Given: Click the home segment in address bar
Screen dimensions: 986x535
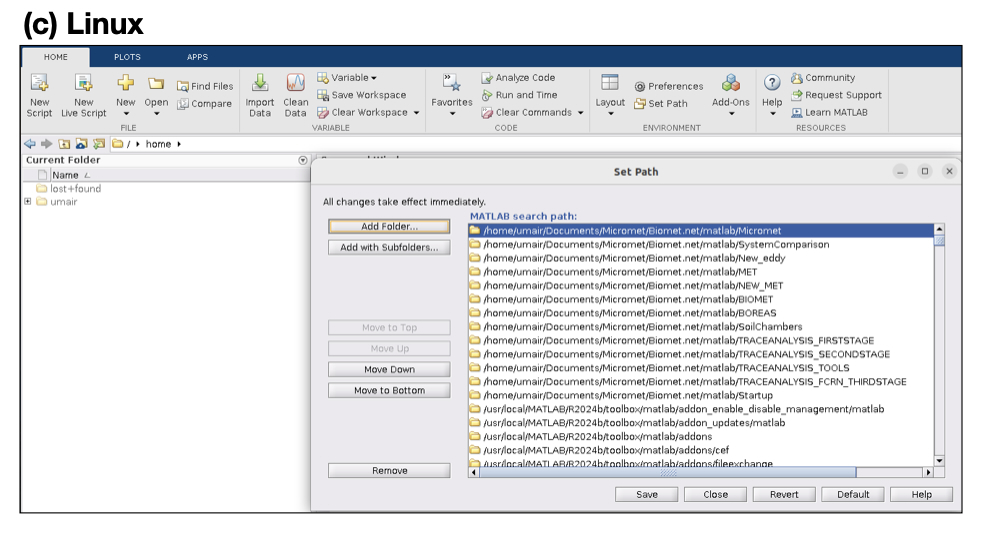Looking at the screenshot, I should click(158, 144).
